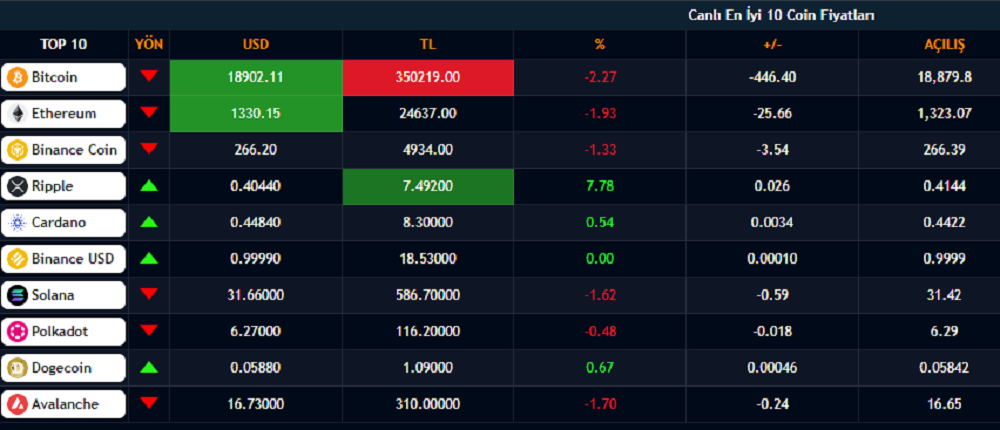Click the AÇILIŞ column header
The image size is (1000, 430).
[945, 45]
